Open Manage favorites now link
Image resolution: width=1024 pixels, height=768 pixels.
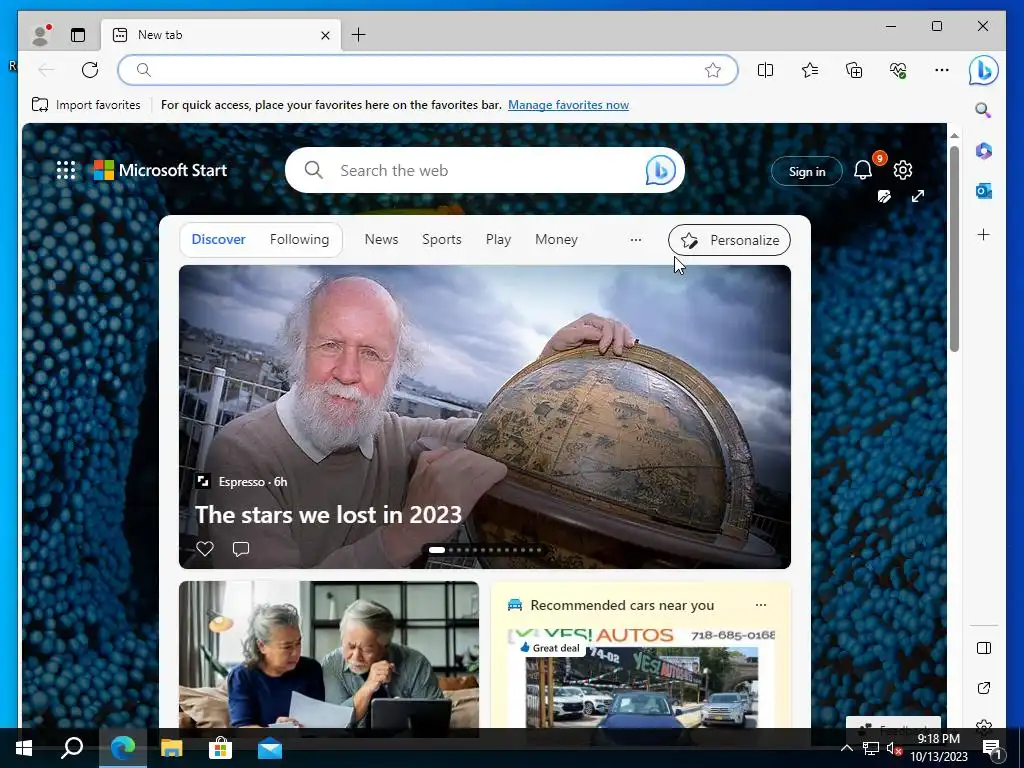coord(568,104)
